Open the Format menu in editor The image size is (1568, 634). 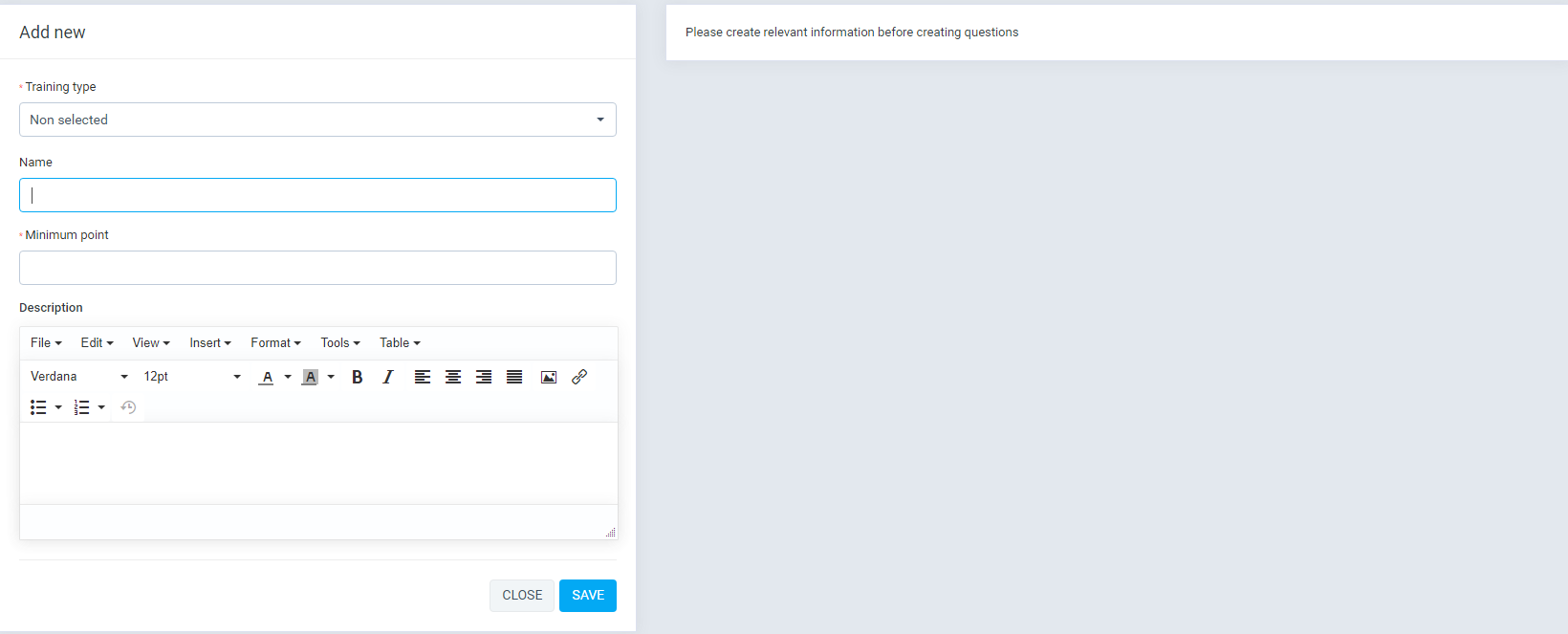pos(275,343)
